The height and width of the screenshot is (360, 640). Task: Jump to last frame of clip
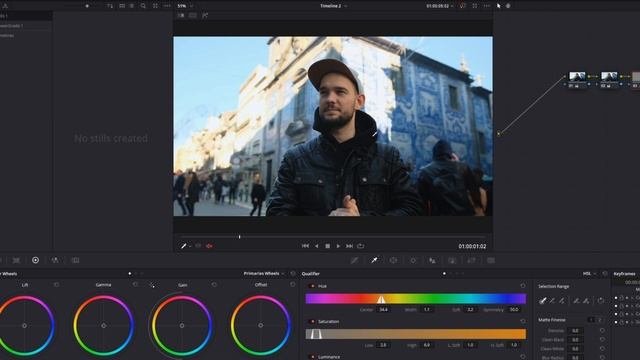[x=349, y=246]
